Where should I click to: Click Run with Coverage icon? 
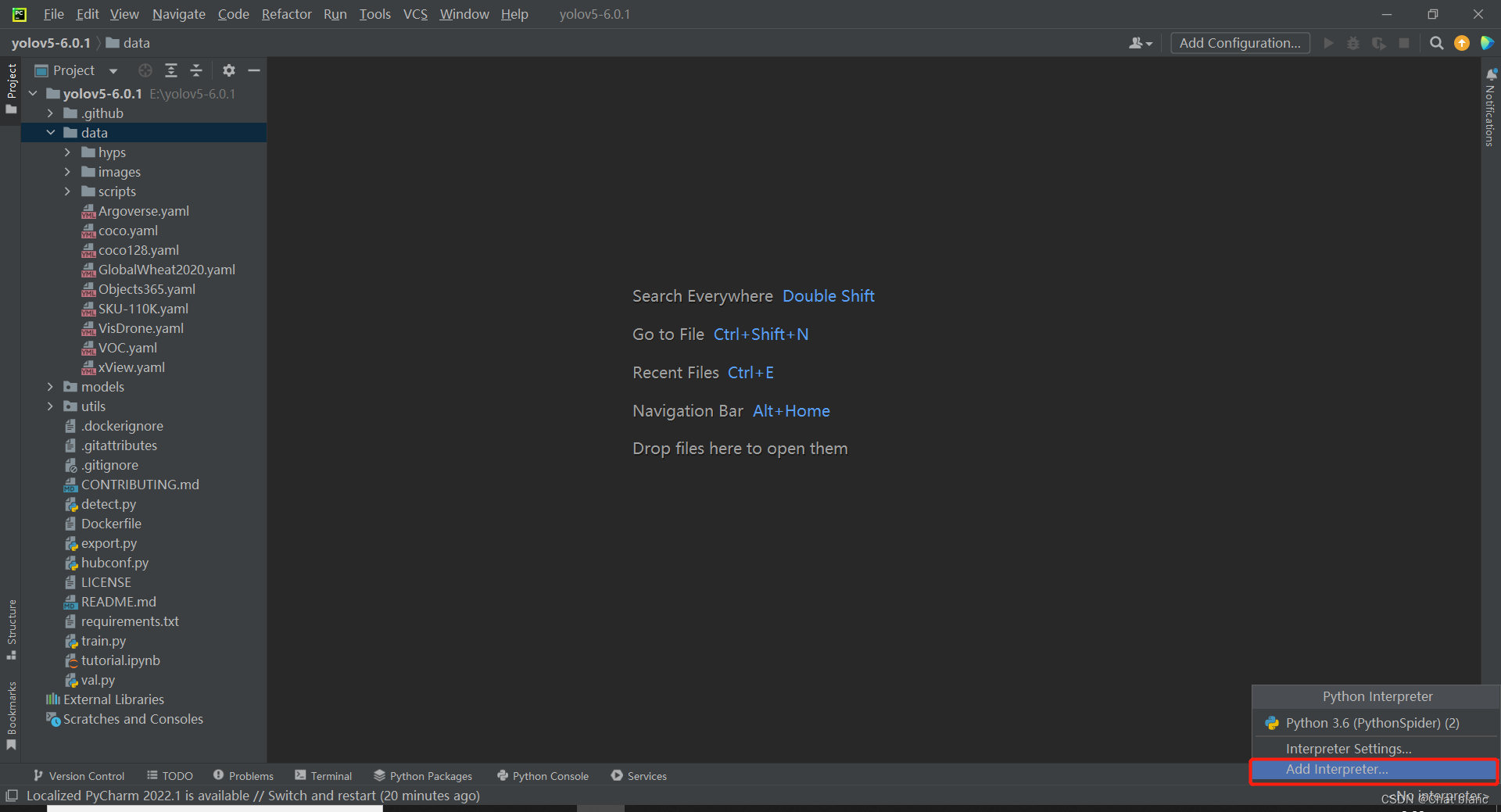(x=1378, y=43)
